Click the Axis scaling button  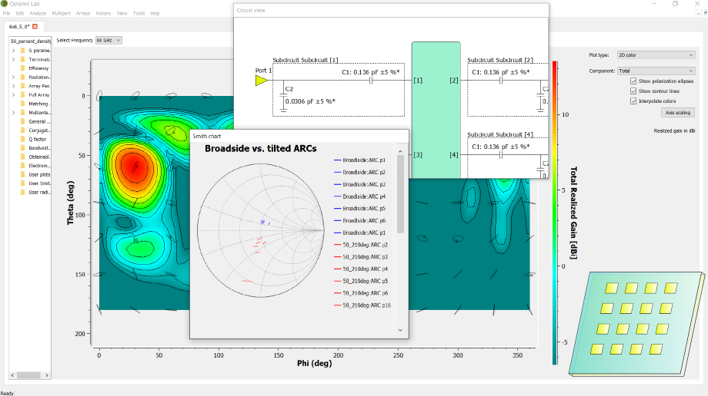(678, 113)
